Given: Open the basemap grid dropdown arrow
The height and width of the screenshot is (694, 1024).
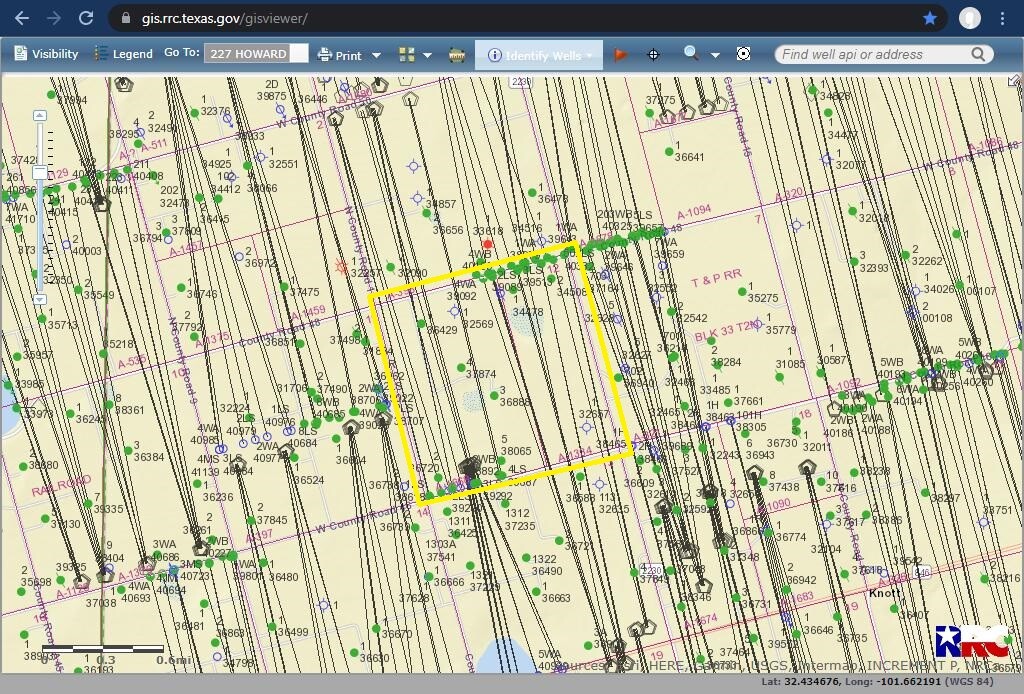Looking at the screenshot, I should pyautogui.click(x=427, y=56).
